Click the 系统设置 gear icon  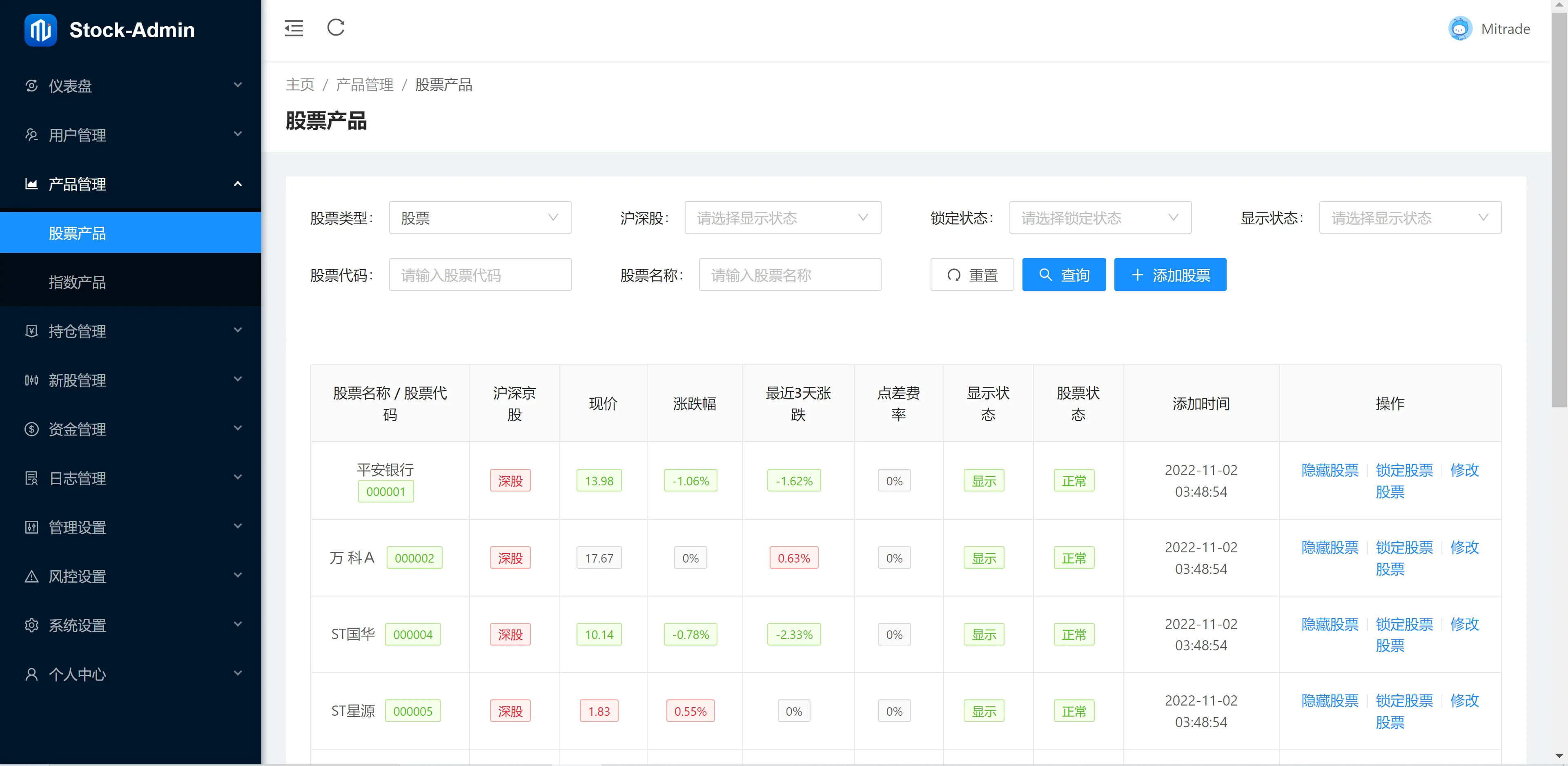(32, 625)
